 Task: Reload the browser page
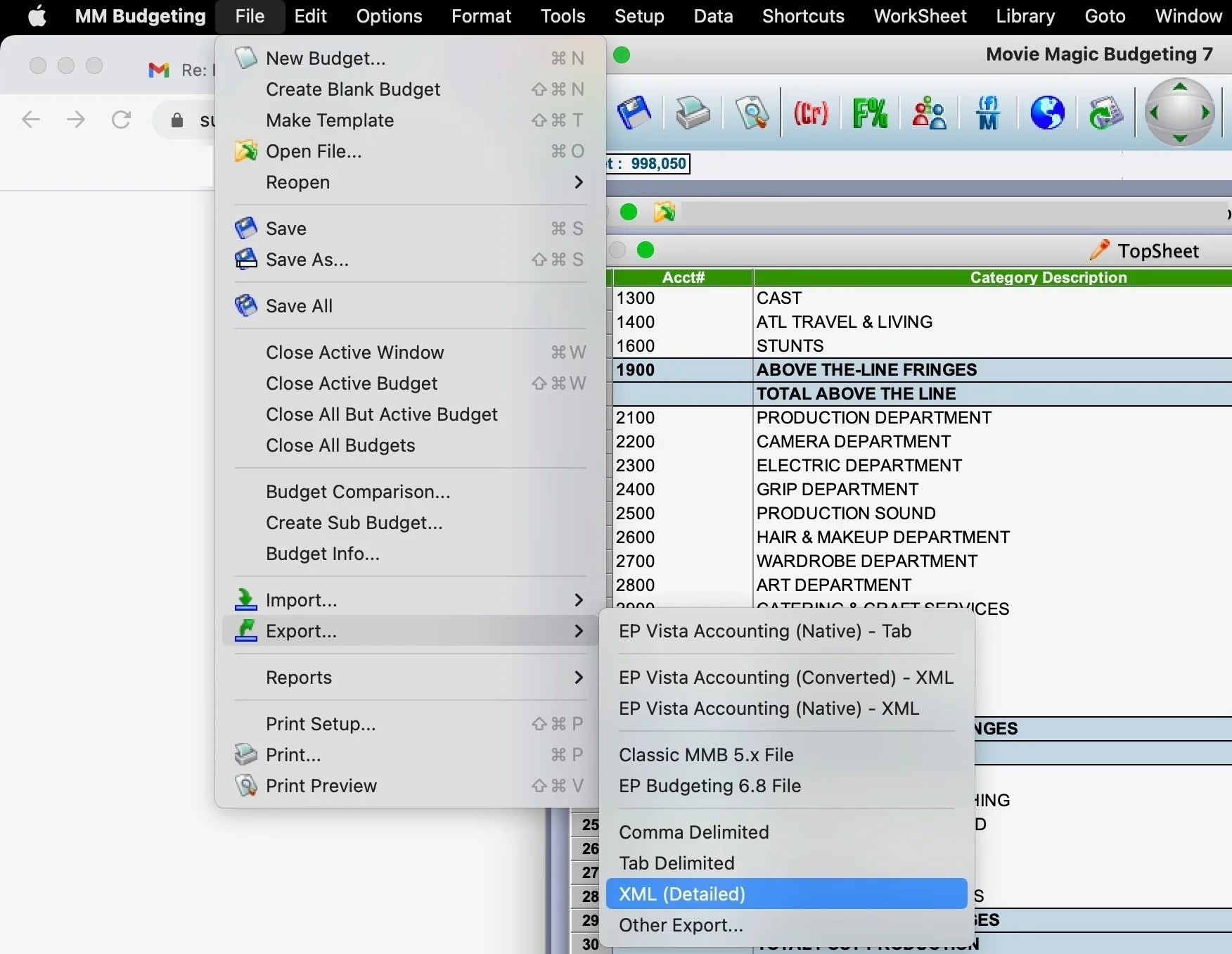[x=121, y=120]
